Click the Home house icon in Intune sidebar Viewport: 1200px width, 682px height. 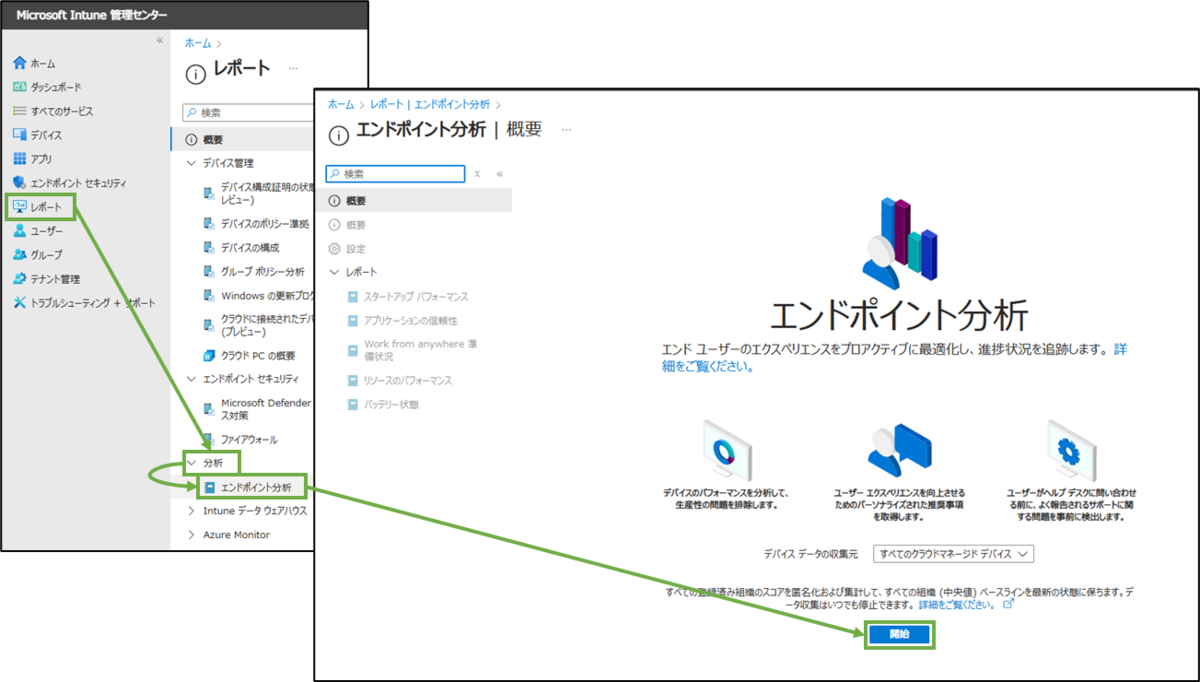pyautogui.click(x=19, y=63)
